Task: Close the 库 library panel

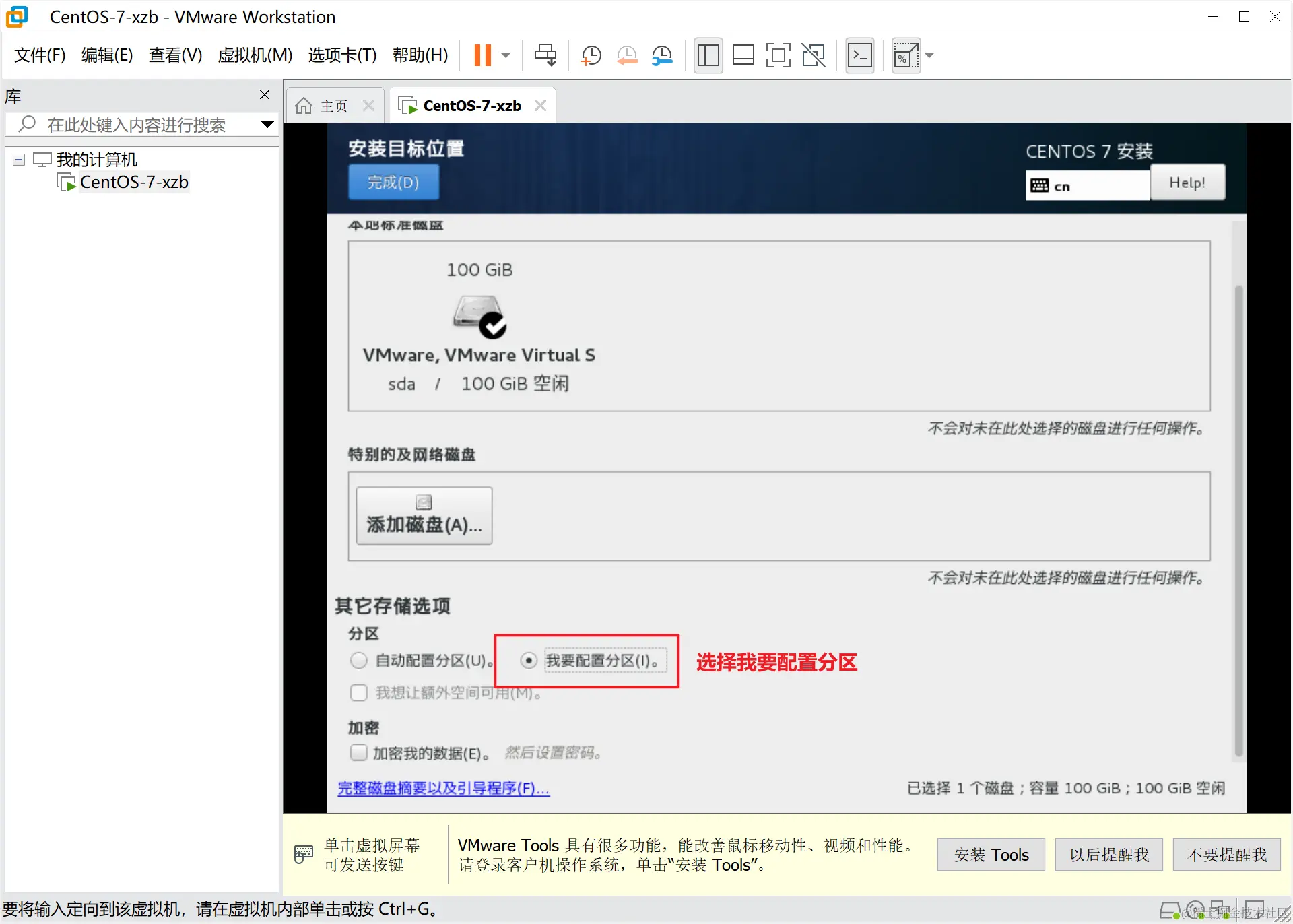Action: [x=265, y=95]
